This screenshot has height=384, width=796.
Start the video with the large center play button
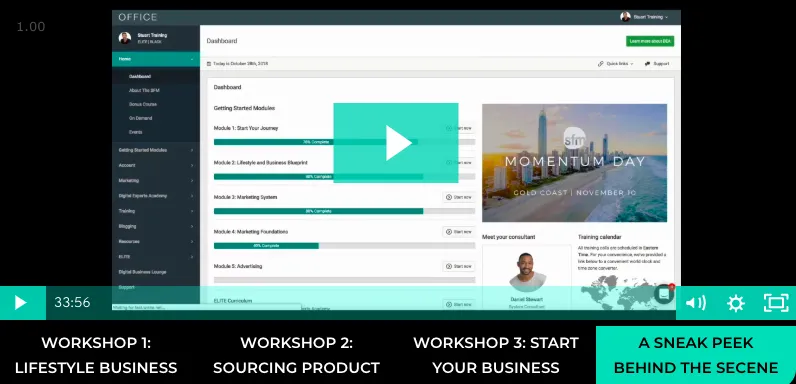[396, 143]
